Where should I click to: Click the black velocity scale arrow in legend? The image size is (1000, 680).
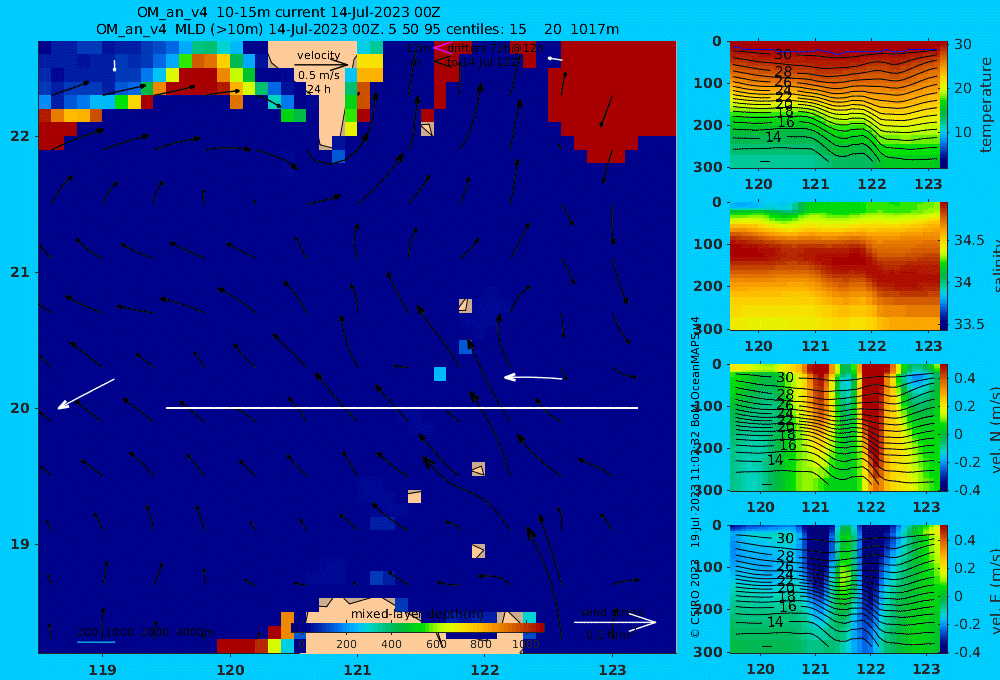tap(321, 64)
